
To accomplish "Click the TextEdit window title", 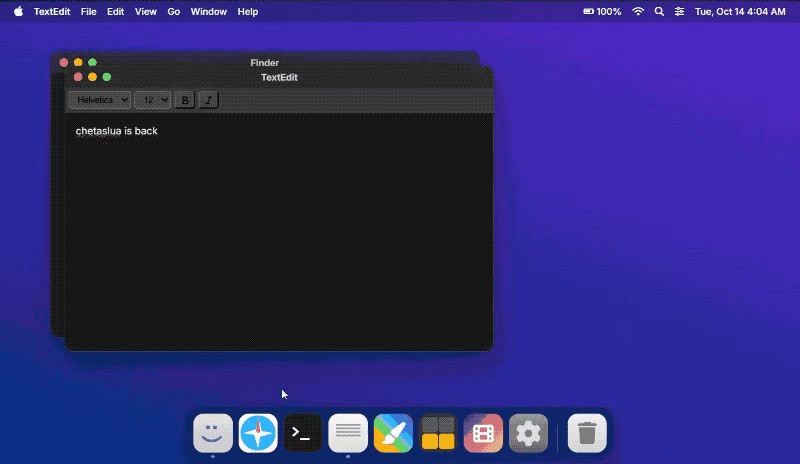I will pyautogui.click(x=279, y=78).
